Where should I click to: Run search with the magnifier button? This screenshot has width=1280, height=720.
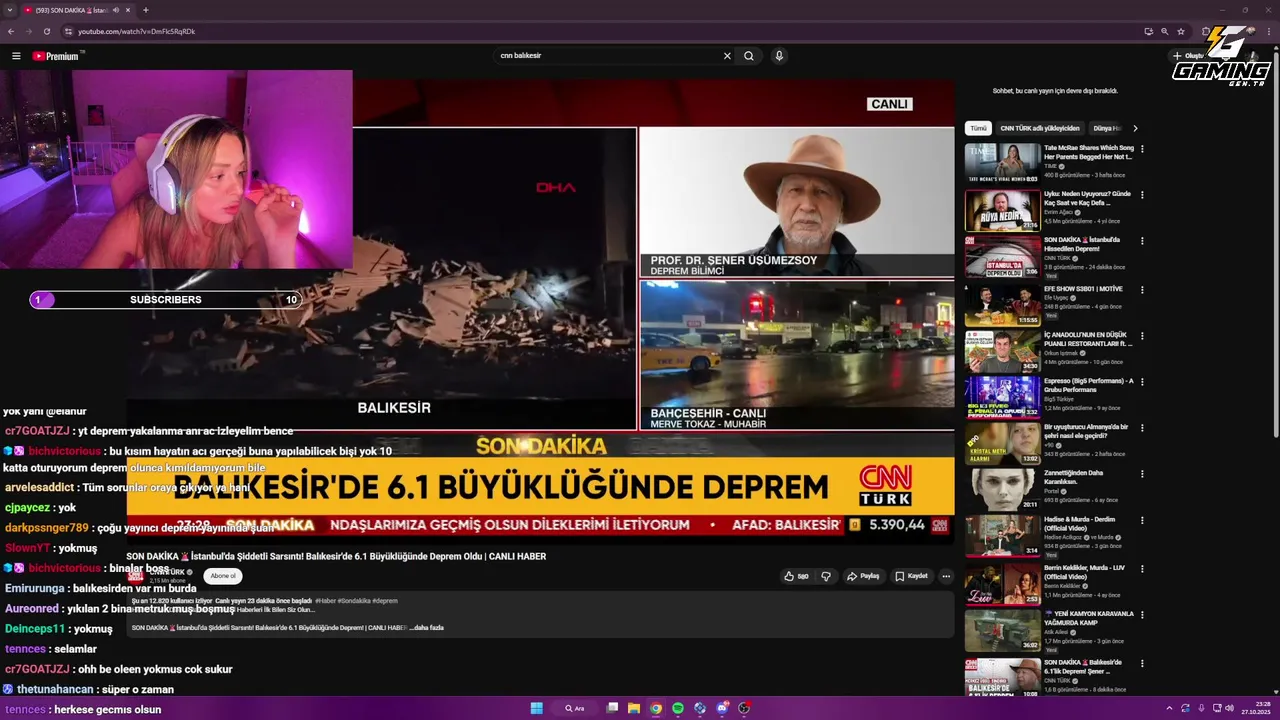pyautogui.click(x=748, y=56)
